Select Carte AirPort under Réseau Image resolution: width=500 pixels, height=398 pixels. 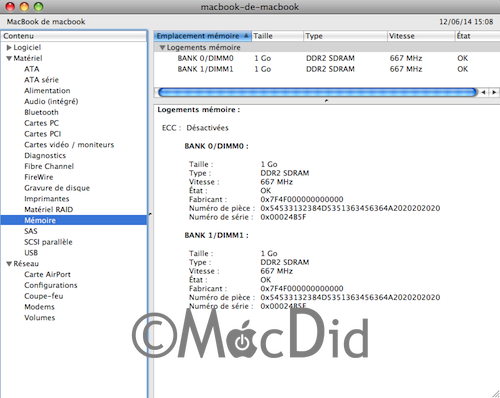(47, 274)
